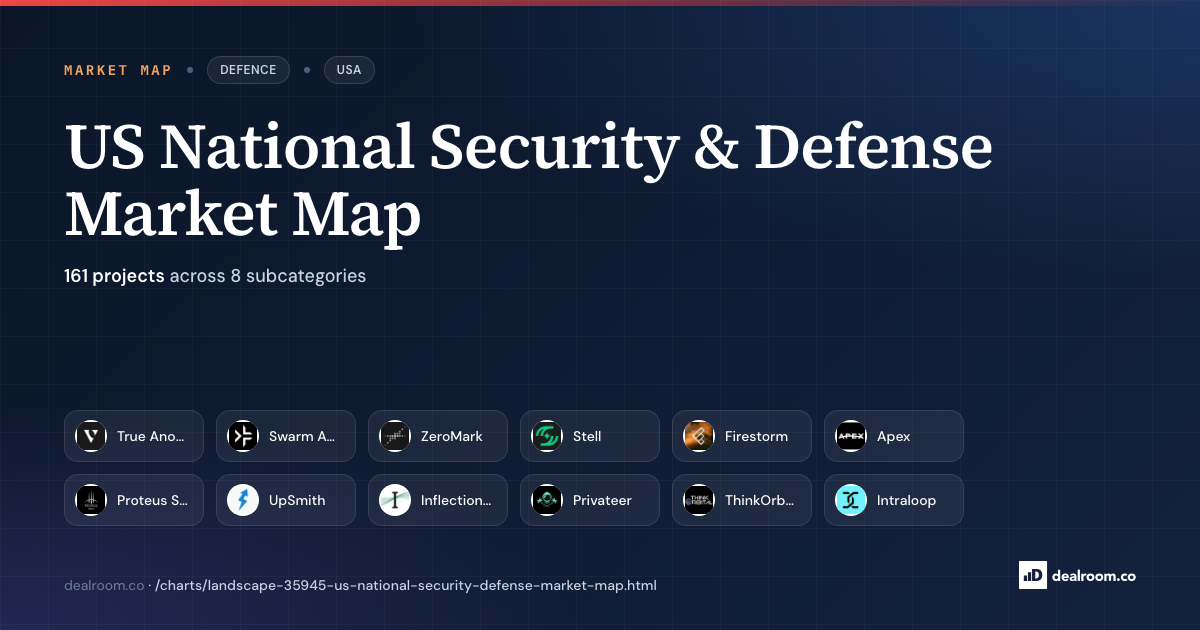Open the Intraloop company name
The width and height of the screenshot is (1200, 630).
(x=906, y=500)
